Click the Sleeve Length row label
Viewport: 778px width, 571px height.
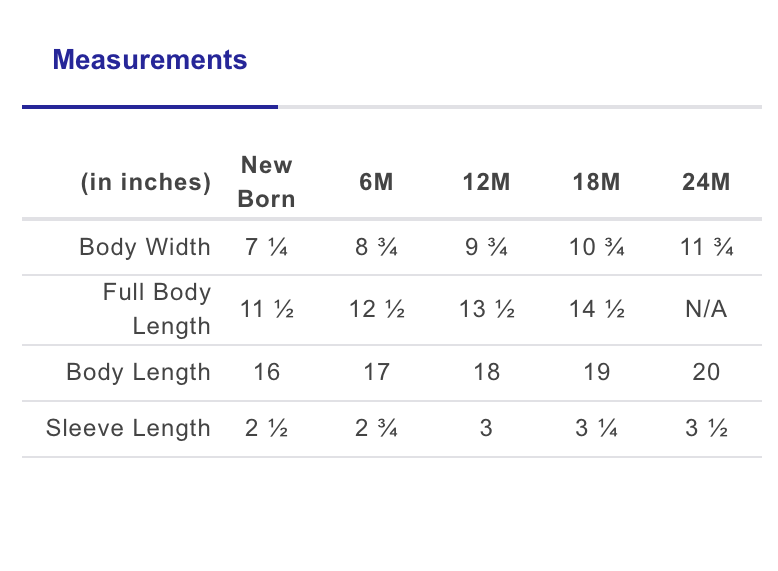pos(128,429)
